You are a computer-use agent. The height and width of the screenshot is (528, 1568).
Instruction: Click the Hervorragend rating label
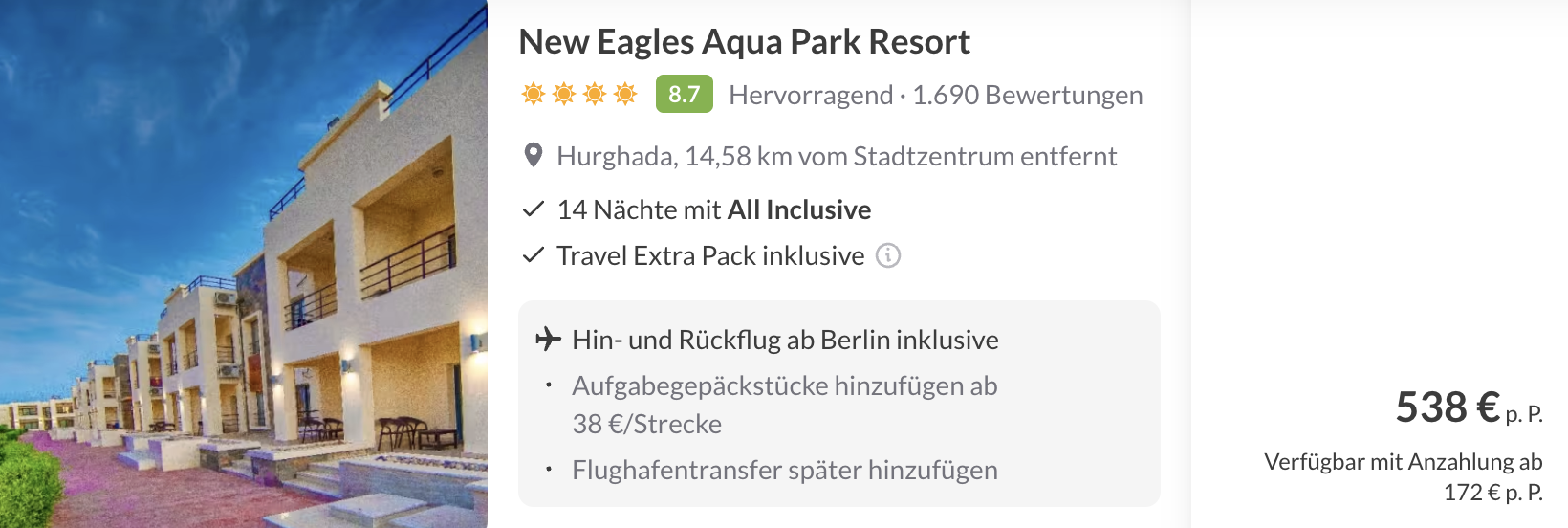click(811, 95)
